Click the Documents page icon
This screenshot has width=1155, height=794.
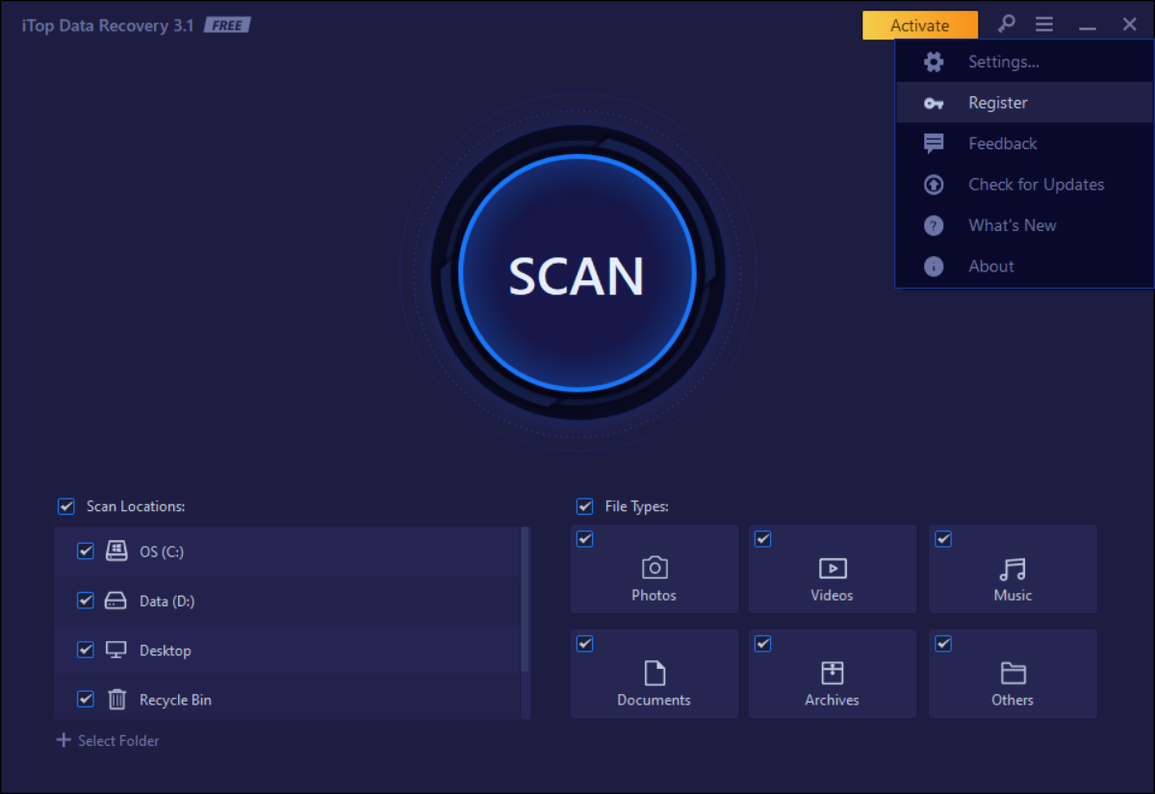[x=654, y=672]
